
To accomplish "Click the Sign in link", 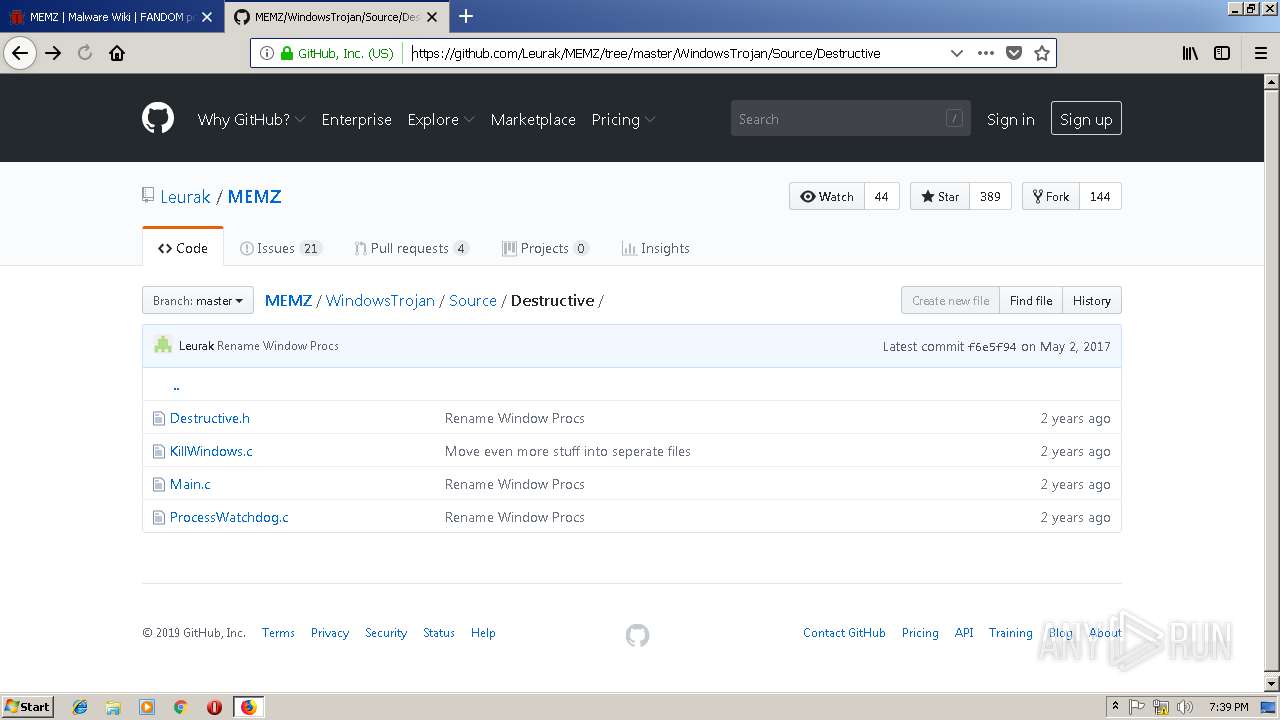I will coord(1011,119).
